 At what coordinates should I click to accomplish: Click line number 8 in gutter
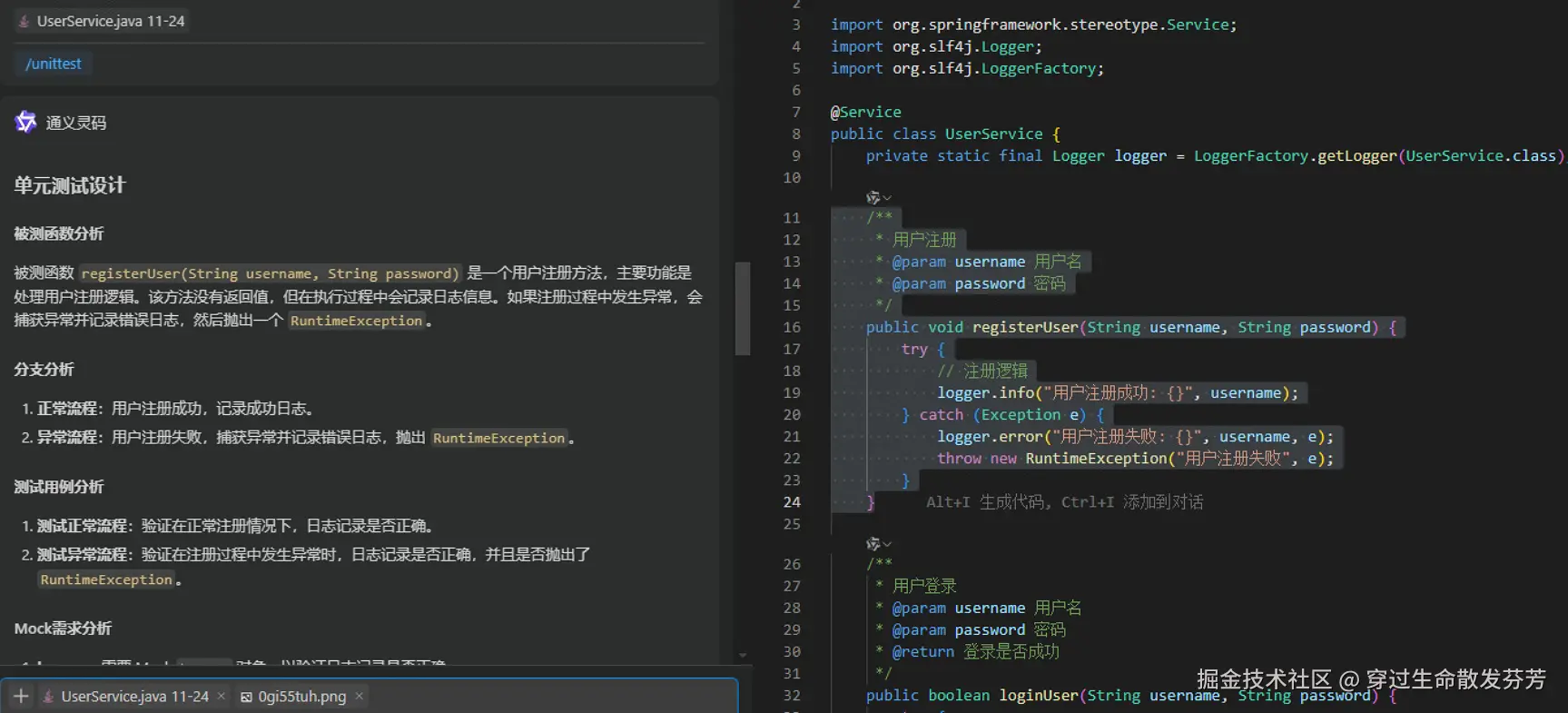point(796,134)
